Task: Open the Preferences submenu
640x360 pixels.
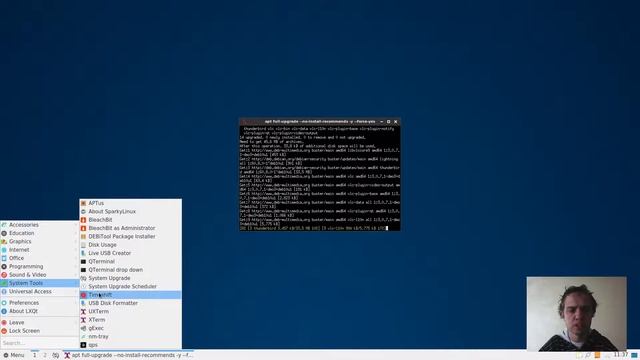Action: point(40,303)
